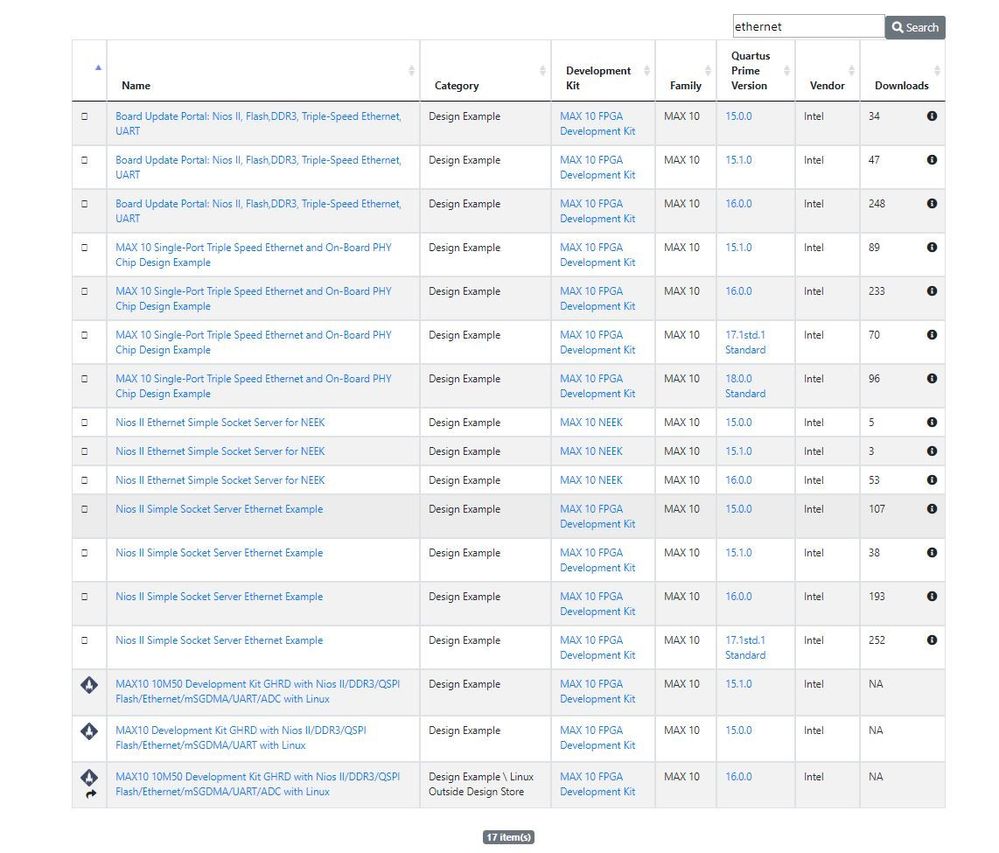
Task: Open info icon beside 248 downloads
Action: (x=932, y=204)
